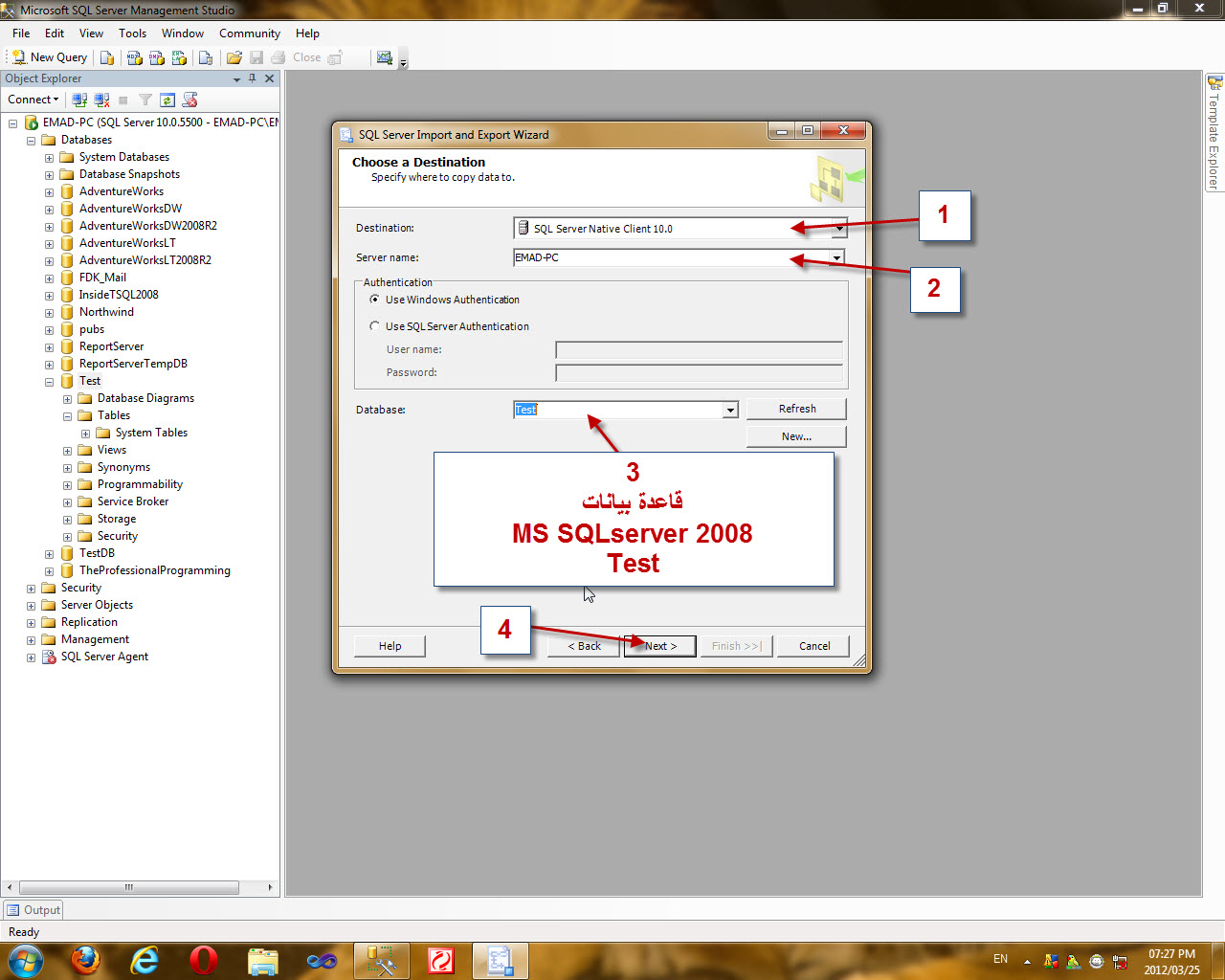Open the Community menu
1225x980 pixels.
click(x=249, y=33)
